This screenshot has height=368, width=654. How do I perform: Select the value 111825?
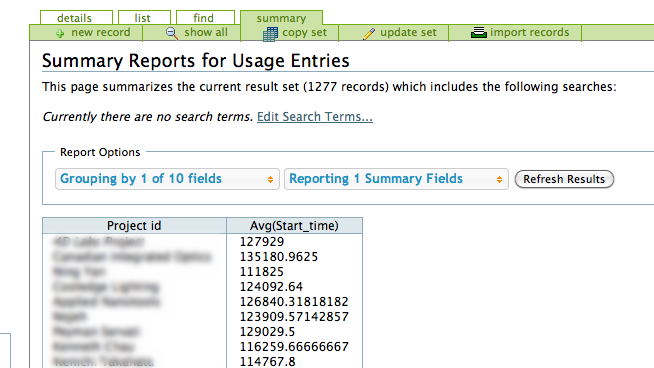262,272
